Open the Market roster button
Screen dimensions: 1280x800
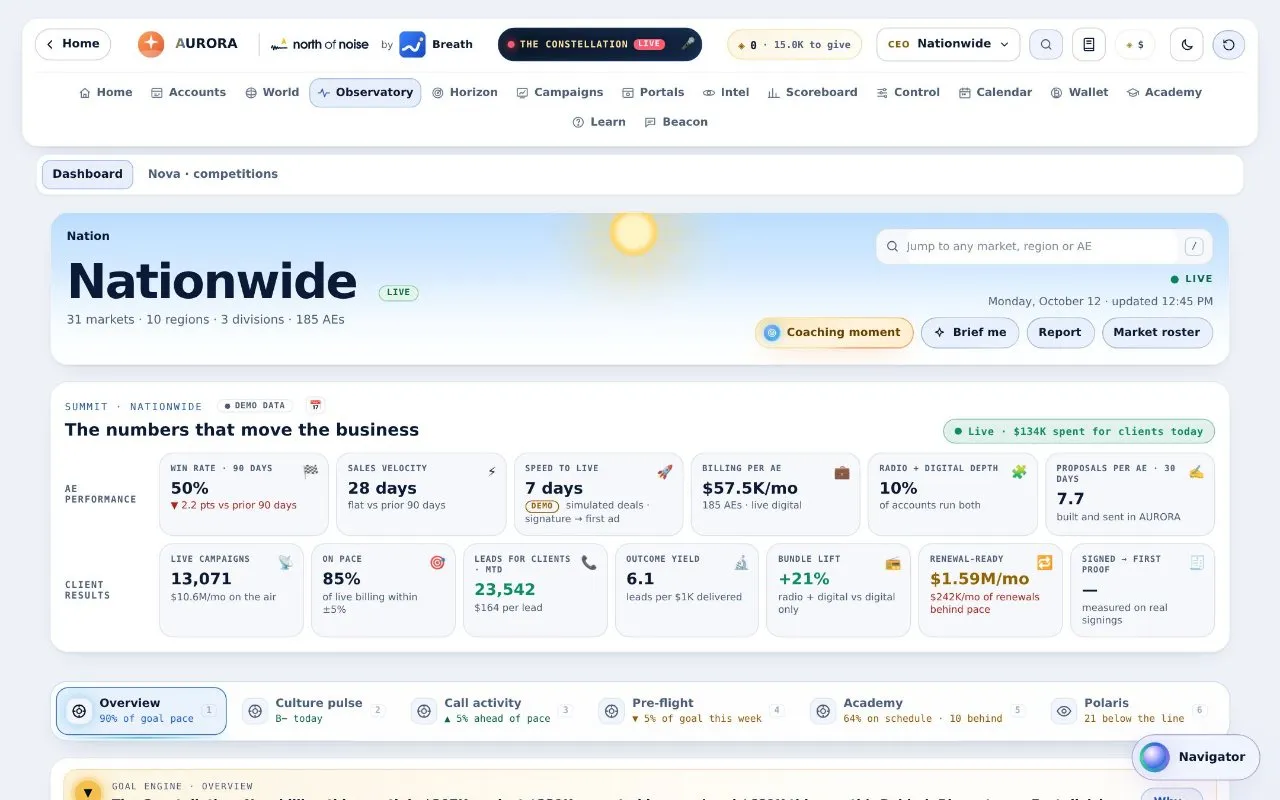(1157, 333)
